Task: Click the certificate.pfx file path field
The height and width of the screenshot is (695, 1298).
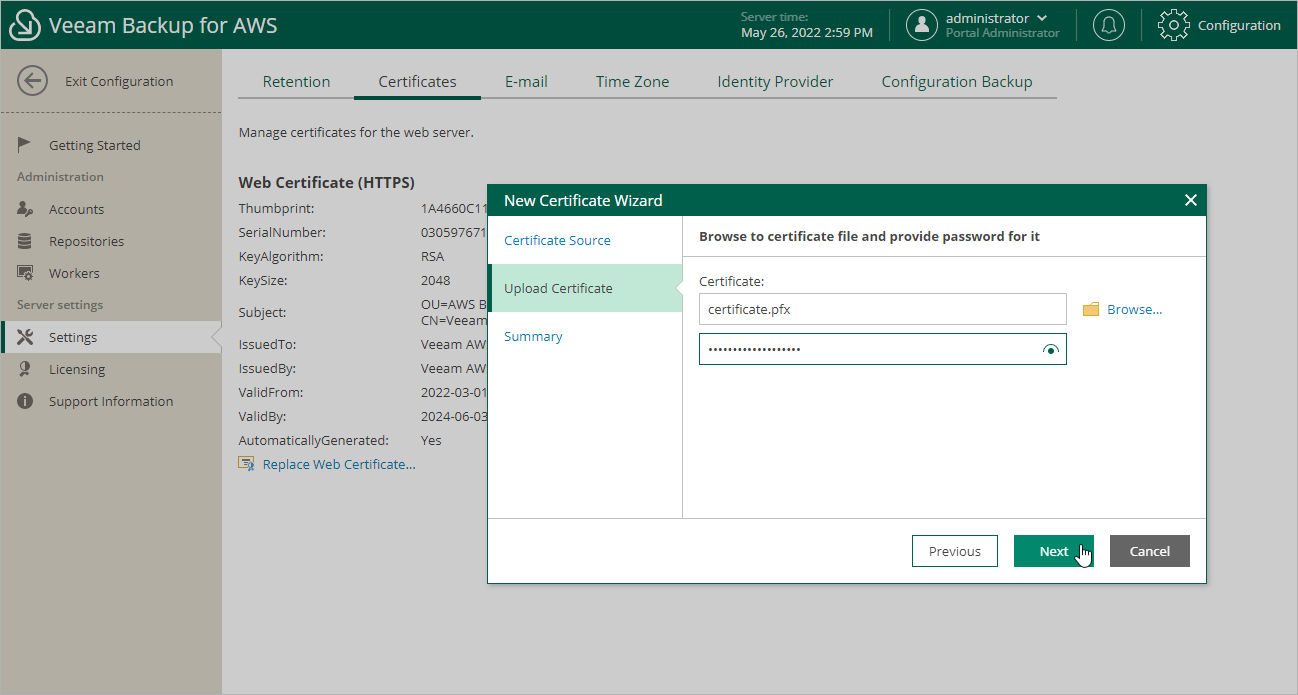Action: click(x=882, y=309)
